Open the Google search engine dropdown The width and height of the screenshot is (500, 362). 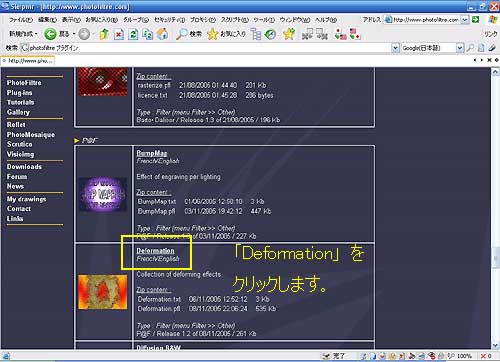460,48
